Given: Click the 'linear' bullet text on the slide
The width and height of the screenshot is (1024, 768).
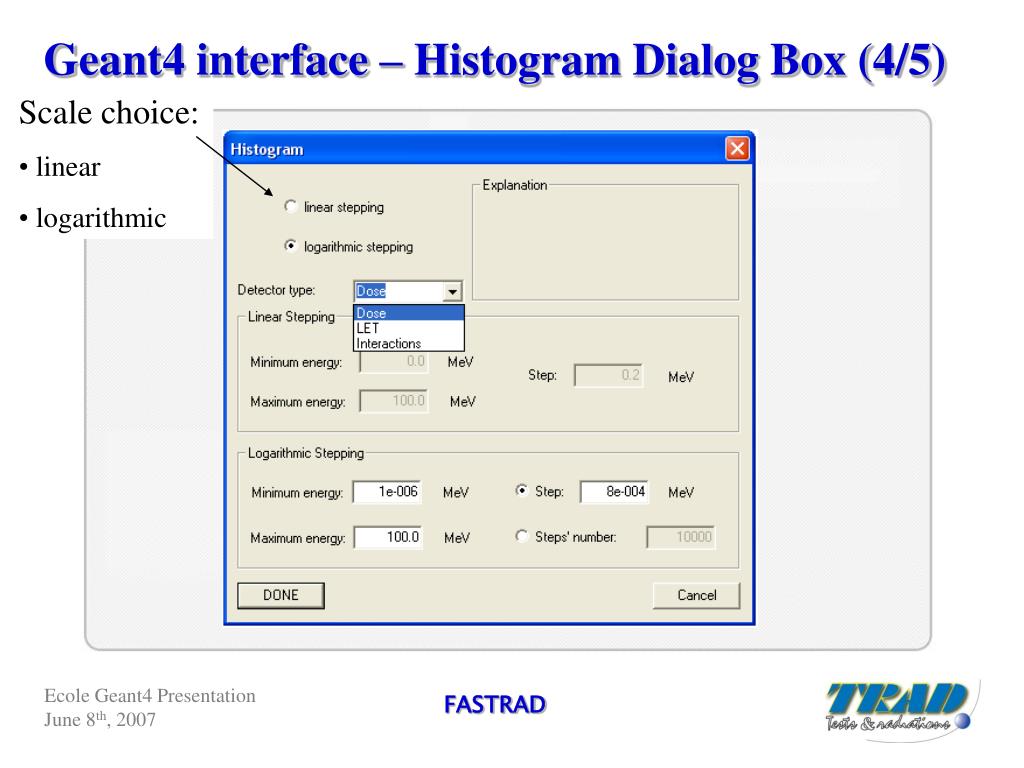Looking at the screenshot, I should 68,167.
